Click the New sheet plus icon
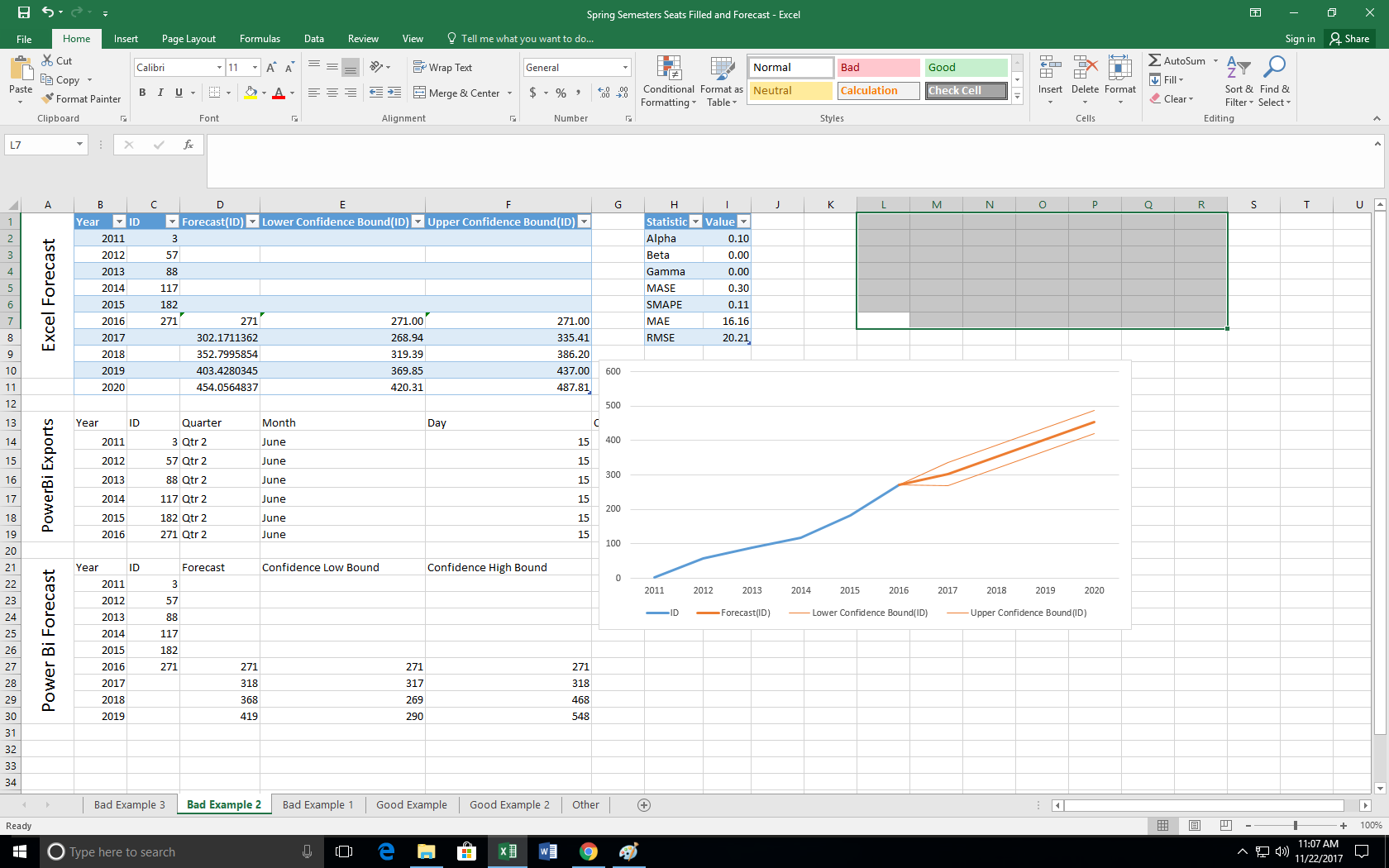Screen dimensions: 1389x868 pyautogui.click(x=644, y=805)
